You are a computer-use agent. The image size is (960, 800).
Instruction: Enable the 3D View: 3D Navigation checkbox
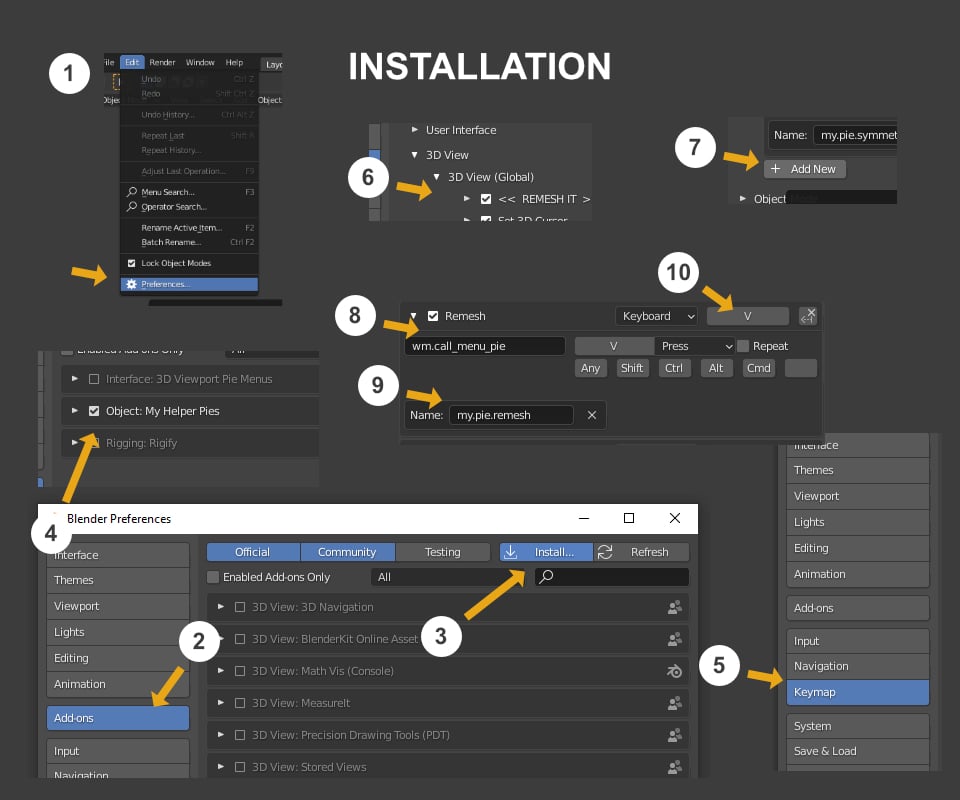click(x=240, y=607)
